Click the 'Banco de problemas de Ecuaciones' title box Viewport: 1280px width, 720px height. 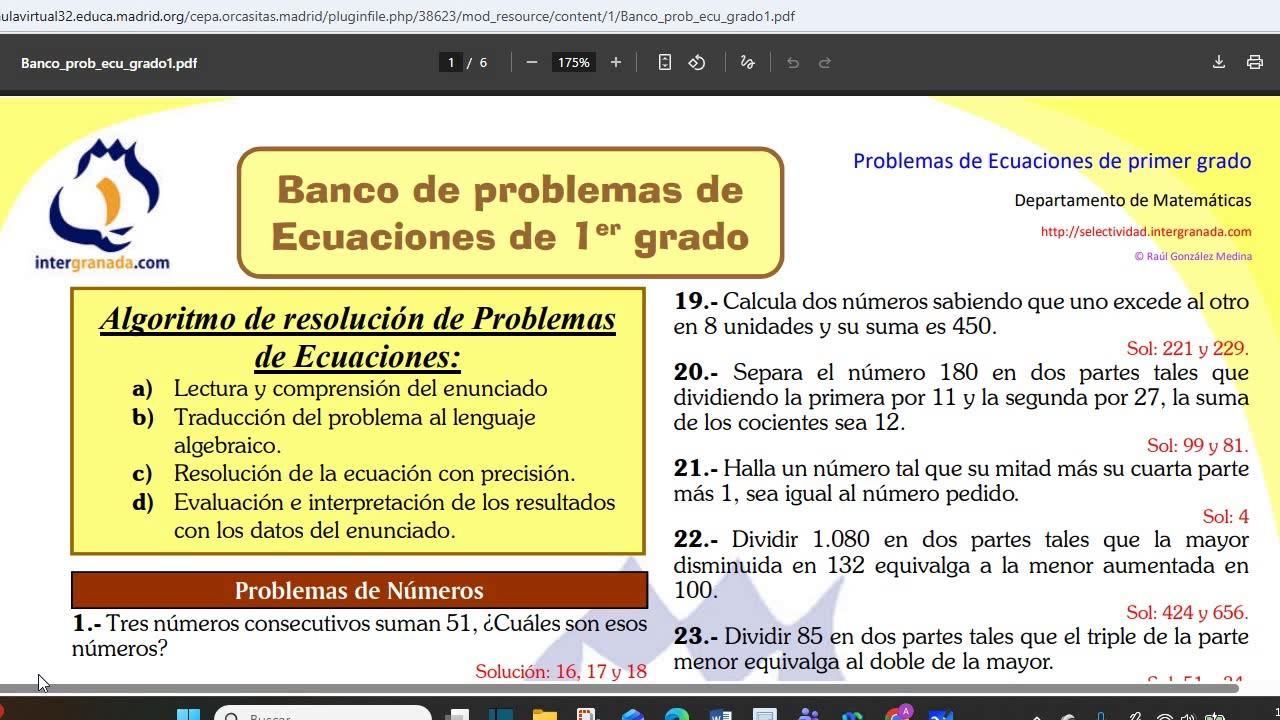tap(510, 212)
